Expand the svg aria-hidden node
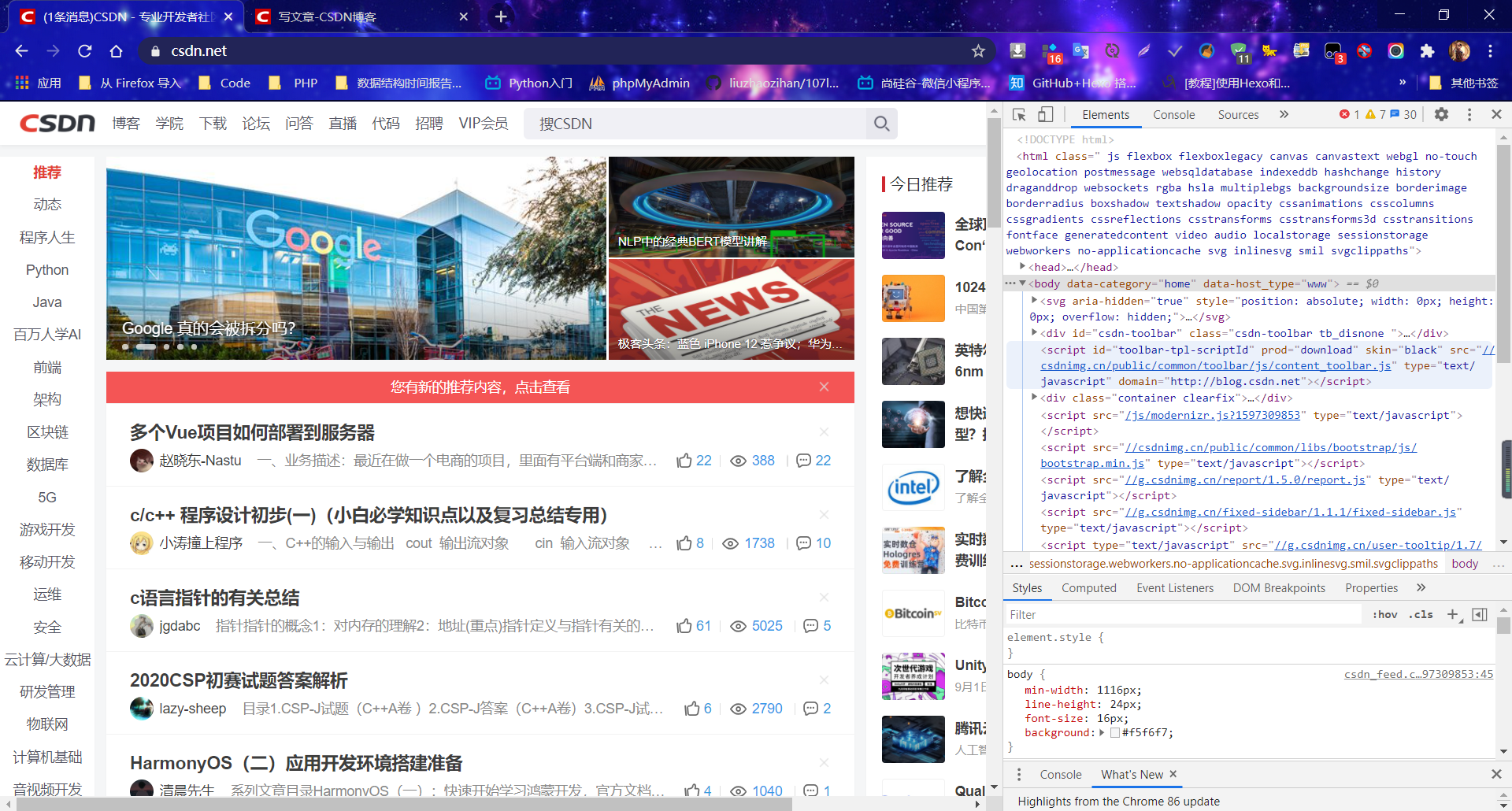 (x=1034, y=300)
